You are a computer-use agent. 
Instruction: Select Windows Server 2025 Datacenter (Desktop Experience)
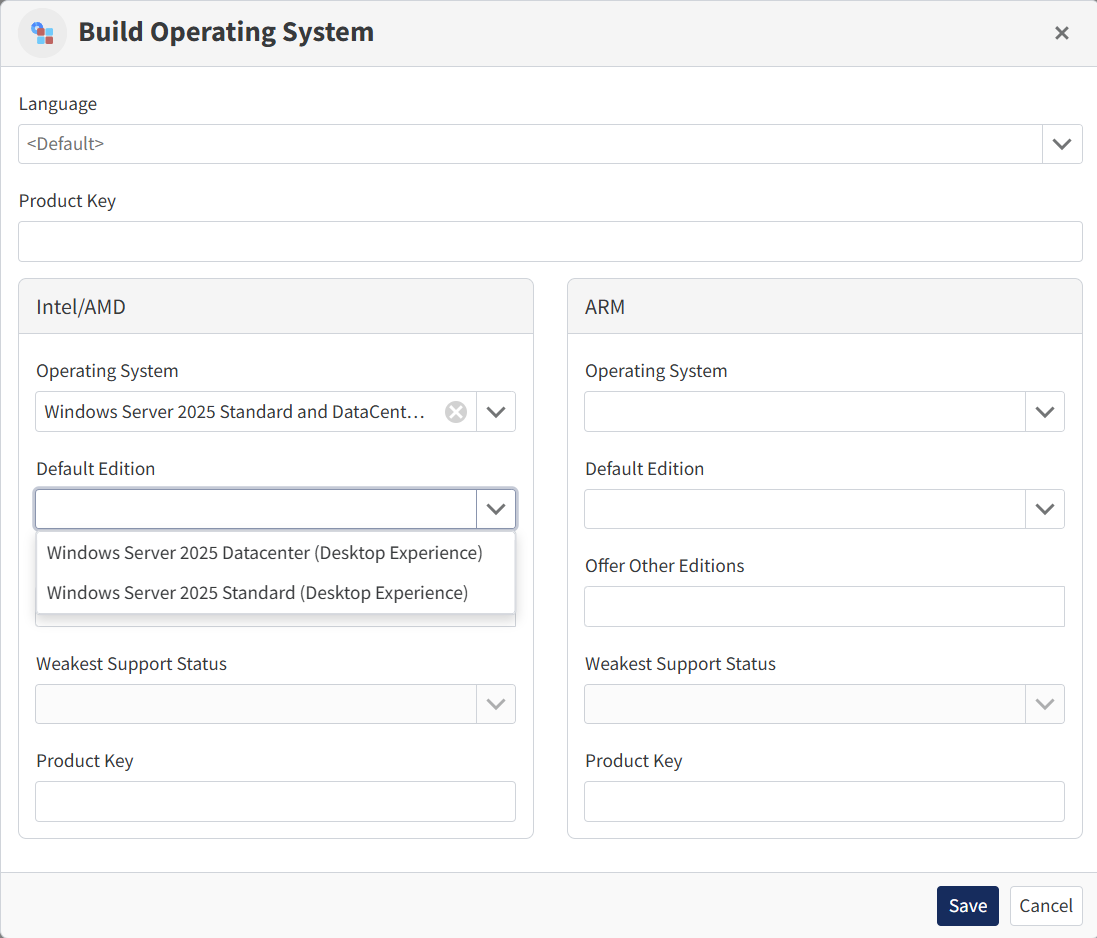coord(265,553)
